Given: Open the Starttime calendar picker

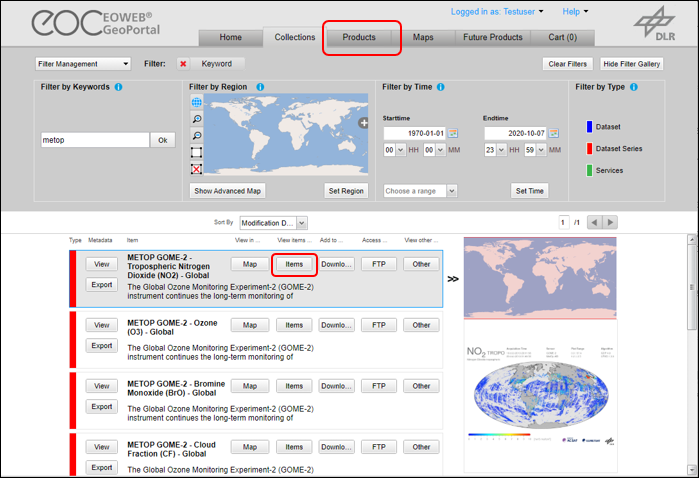Looking at the screenshot, I should 453,133.
